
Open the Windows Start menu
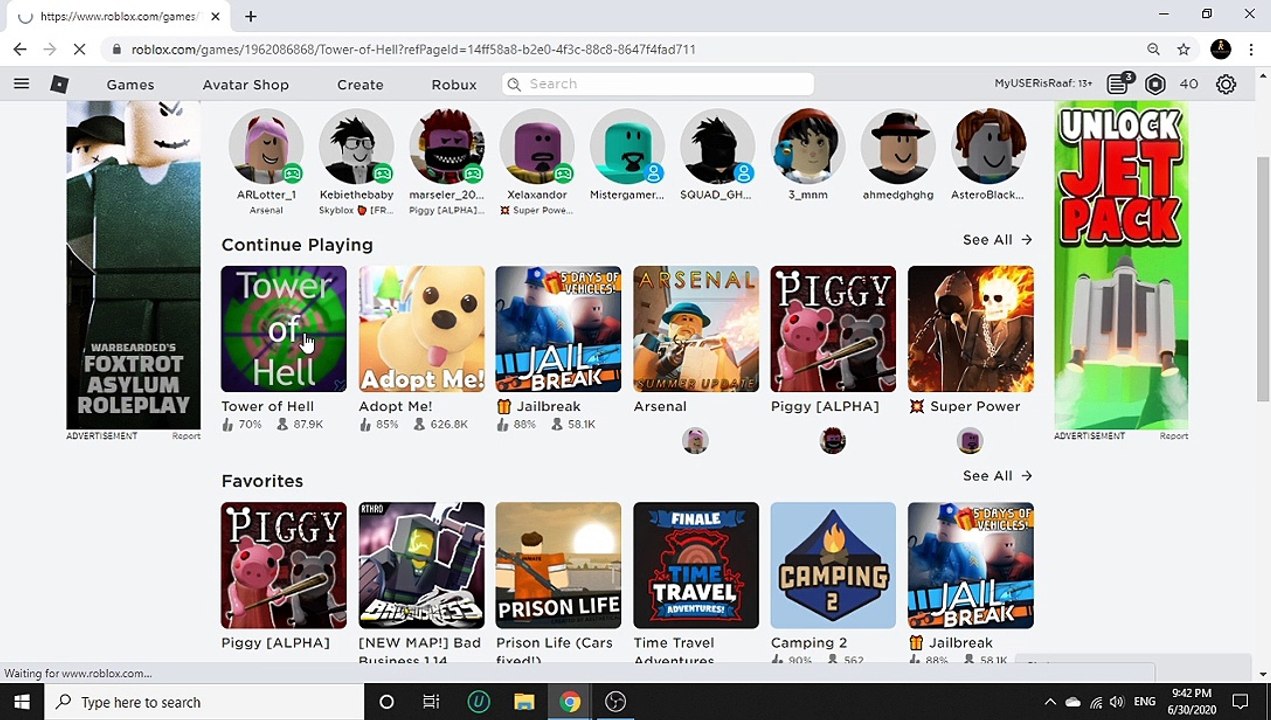pos(22,702)
